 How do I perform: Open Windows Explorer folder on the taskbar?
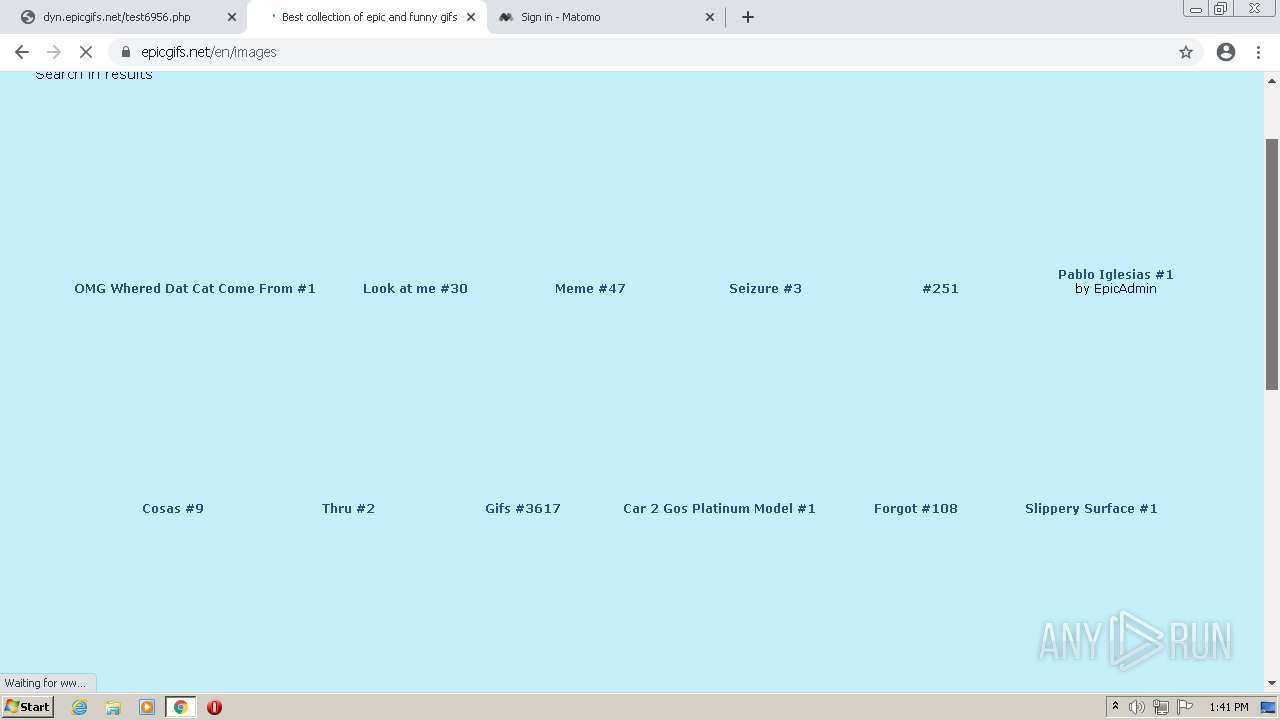(113, 707)
